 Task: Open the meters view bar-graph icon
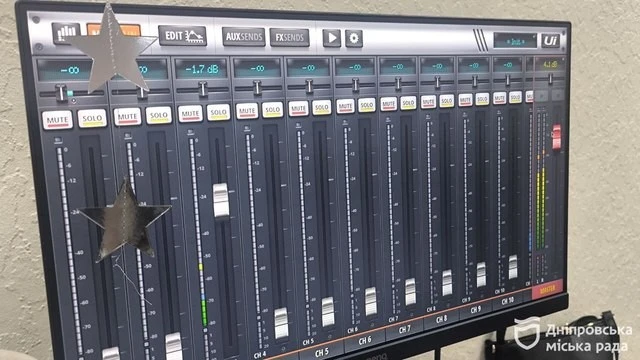pyautogui.click(x=66, y=33)
